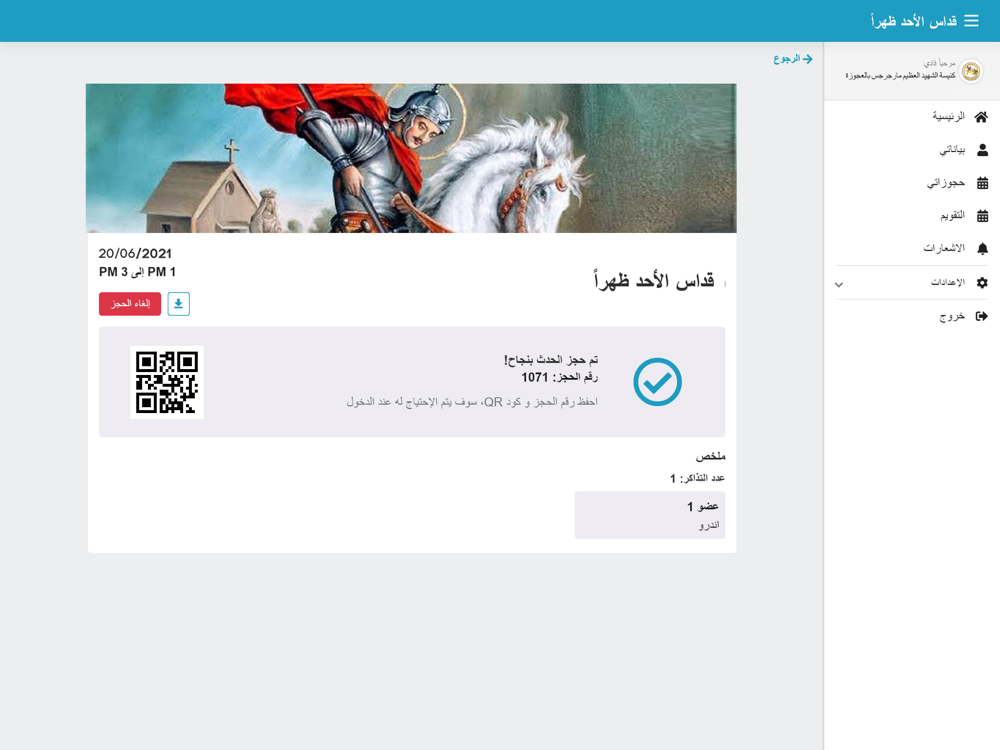This screenshot has height=750, width=1000.
Task: Click the Saint George banner image
Action: point(411,158)
